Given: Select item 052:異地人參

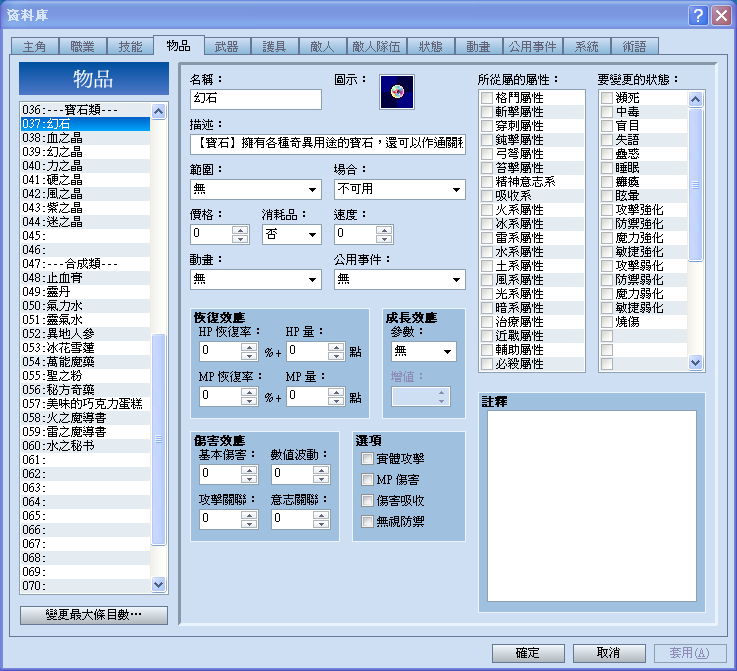Looking at the screenshot, I should click(86, 334).
